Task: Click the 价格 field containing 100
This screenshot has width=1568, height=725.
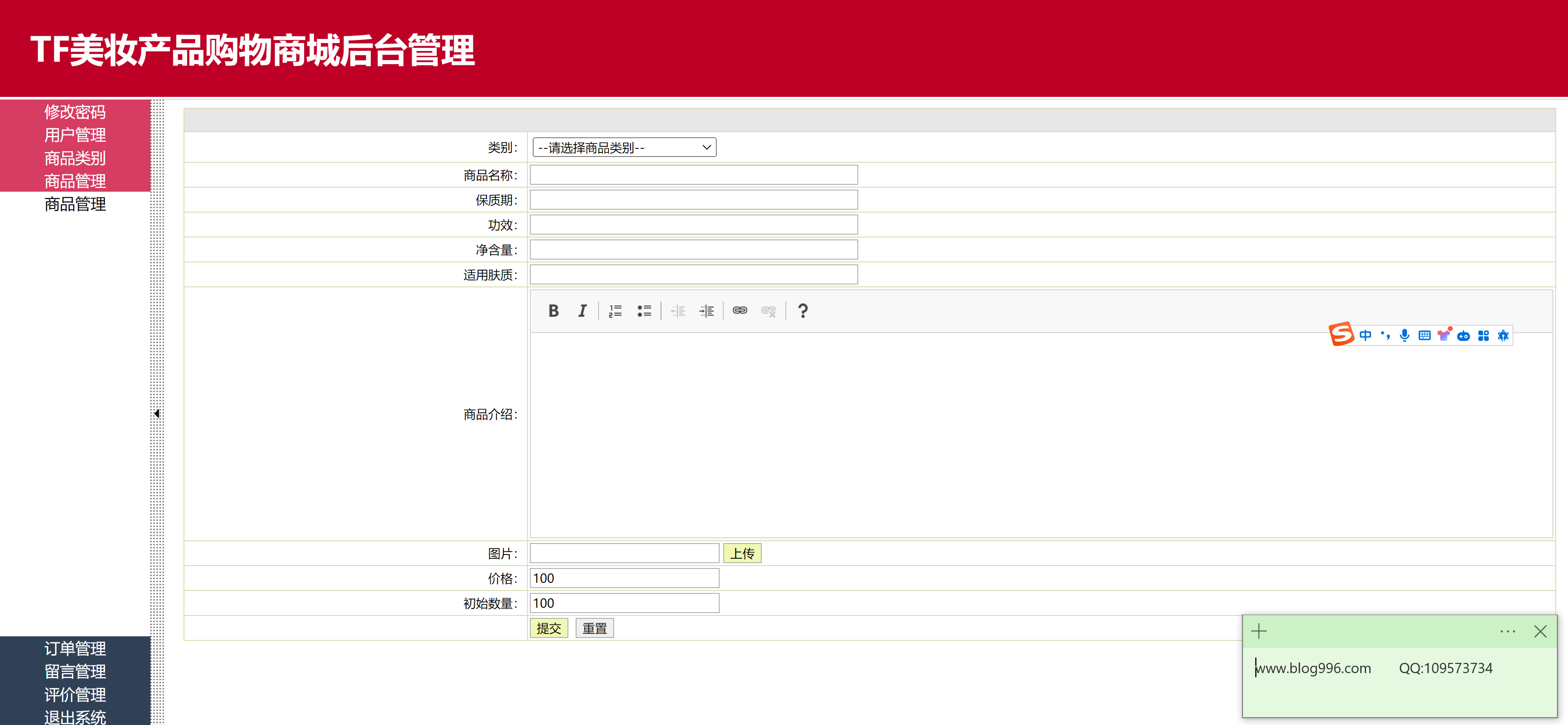Action: pyautogui.click(x=624, y=578)
